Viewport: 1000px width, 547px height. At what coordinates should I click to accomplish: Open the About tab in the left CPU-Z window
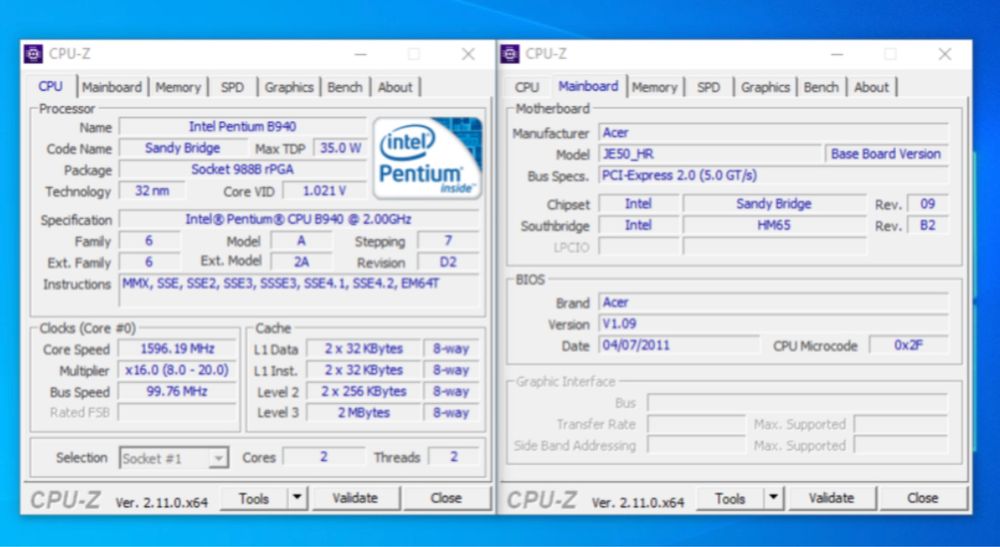point(395,87)
